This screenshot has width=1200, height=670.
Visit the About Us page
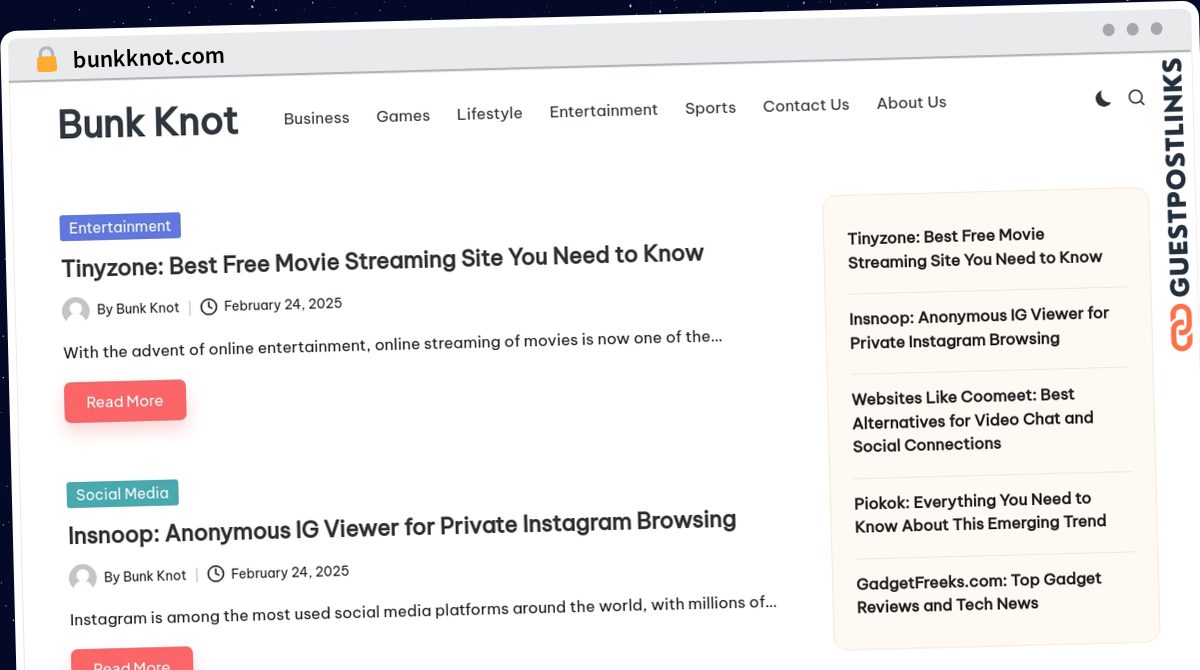(911, 103)
